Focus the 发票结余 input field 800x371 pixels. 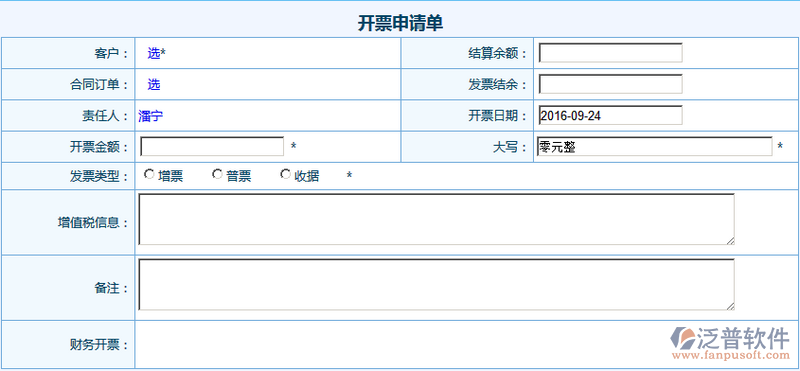(x=611, y=84)
